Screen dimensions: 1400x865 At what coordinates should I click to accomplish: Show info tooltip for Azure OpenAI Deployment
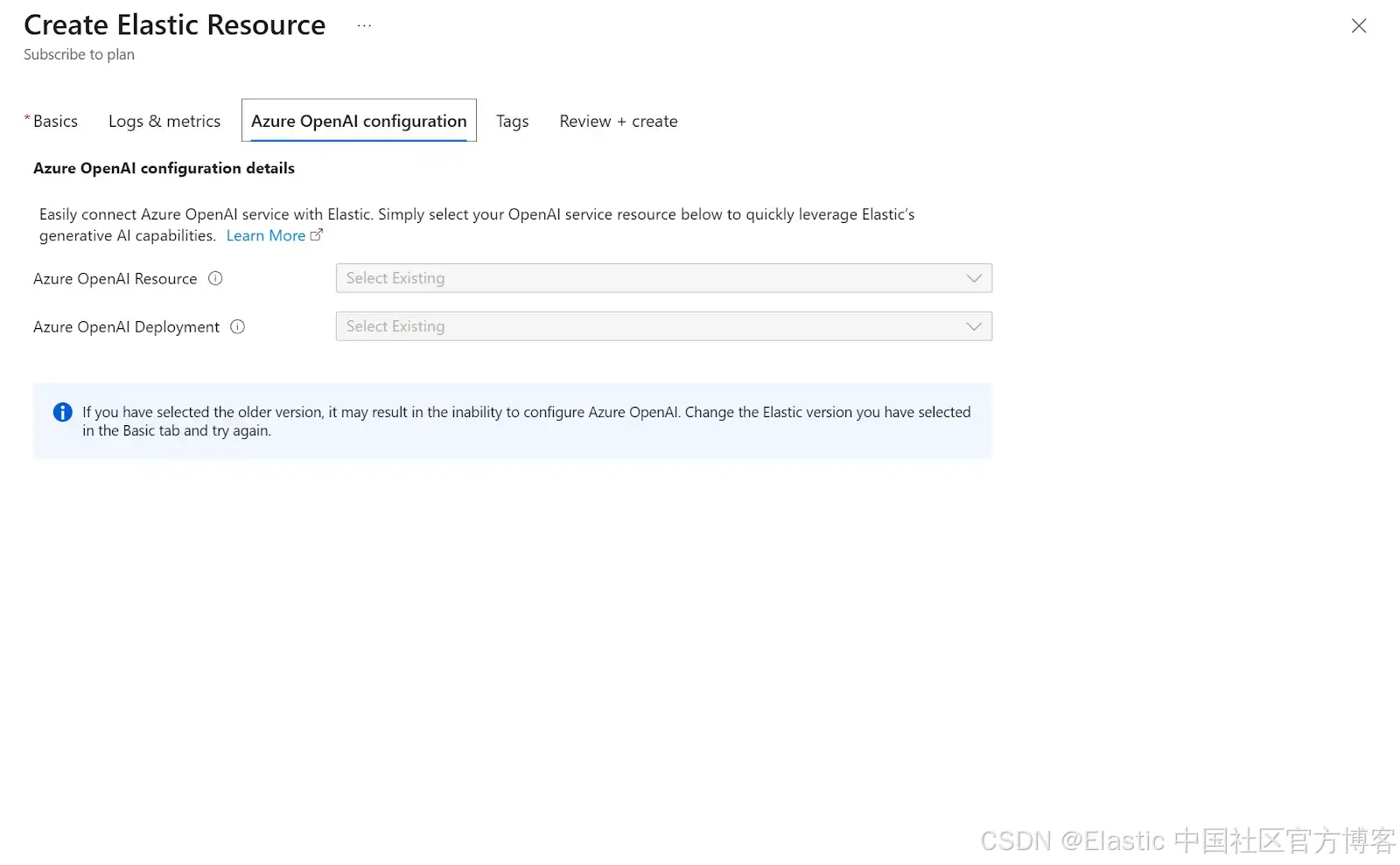237,326
